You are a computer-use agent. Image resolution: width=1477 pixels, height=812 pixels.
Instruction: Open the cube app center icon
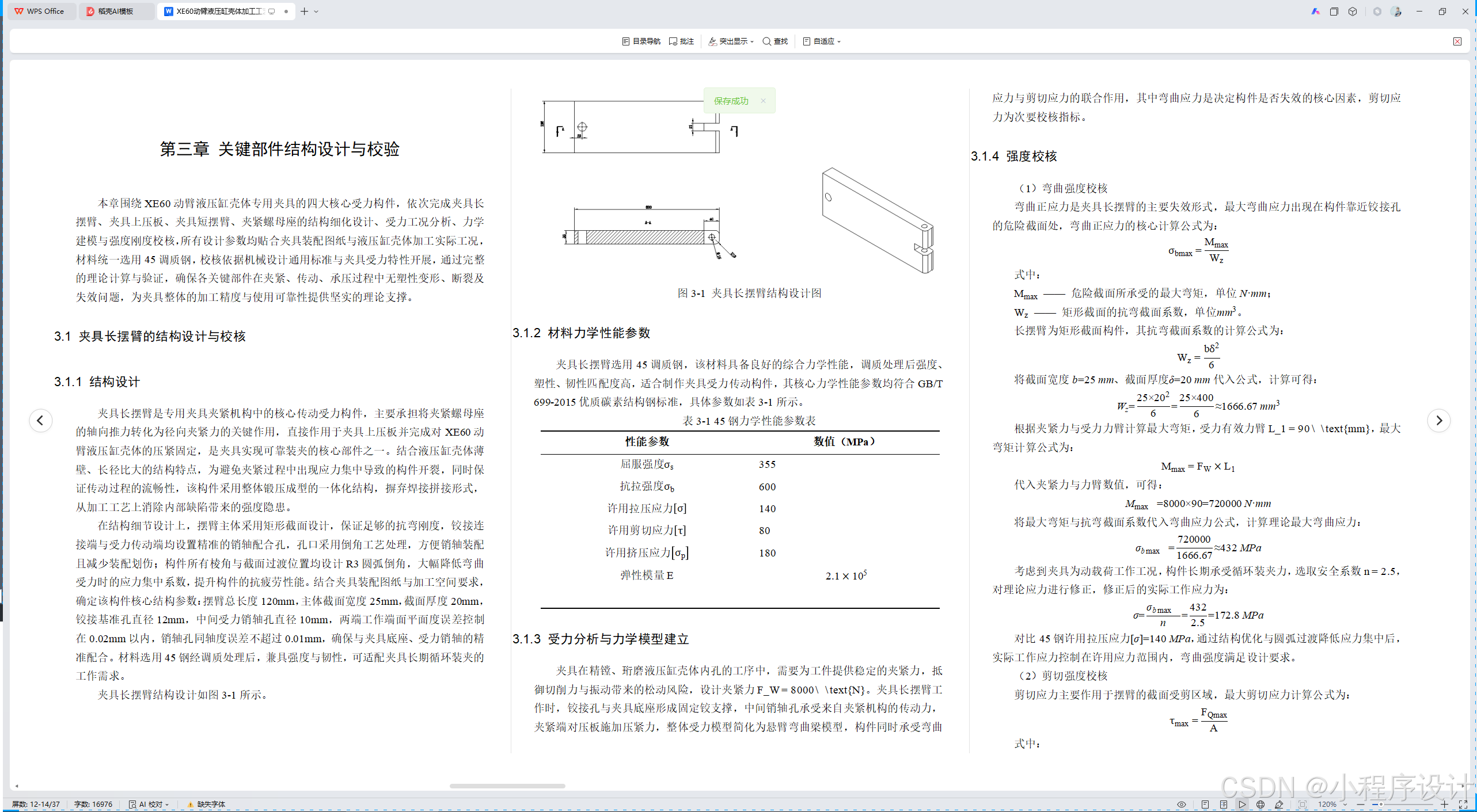[x=1353, y=11]
